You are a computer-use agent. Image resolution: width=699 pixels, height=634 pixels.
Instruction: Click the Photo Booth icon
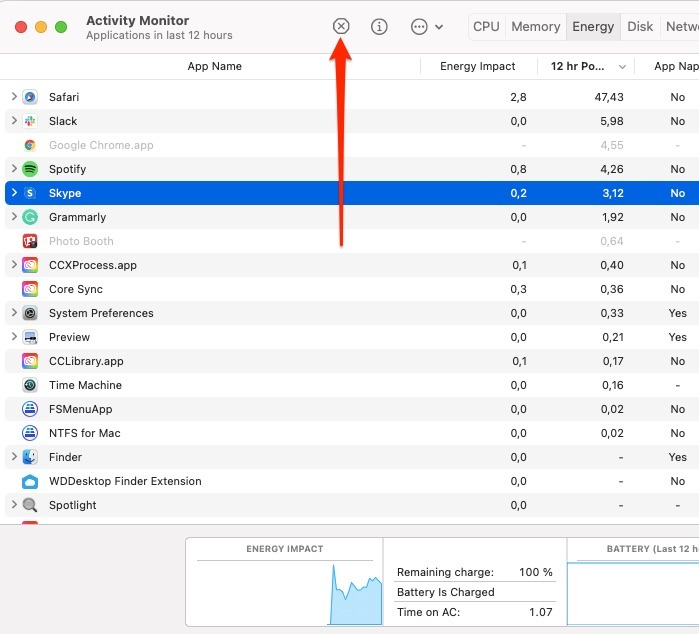coord(30,241)
